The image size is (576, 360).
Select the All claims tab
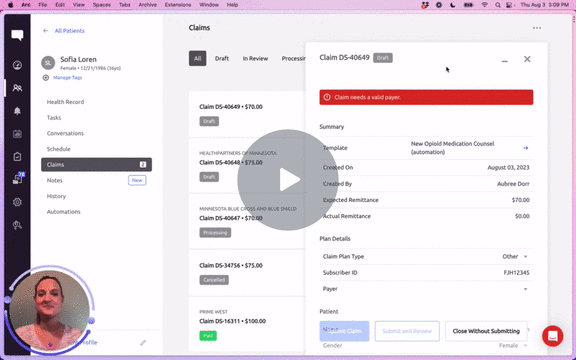click(198, 58)
